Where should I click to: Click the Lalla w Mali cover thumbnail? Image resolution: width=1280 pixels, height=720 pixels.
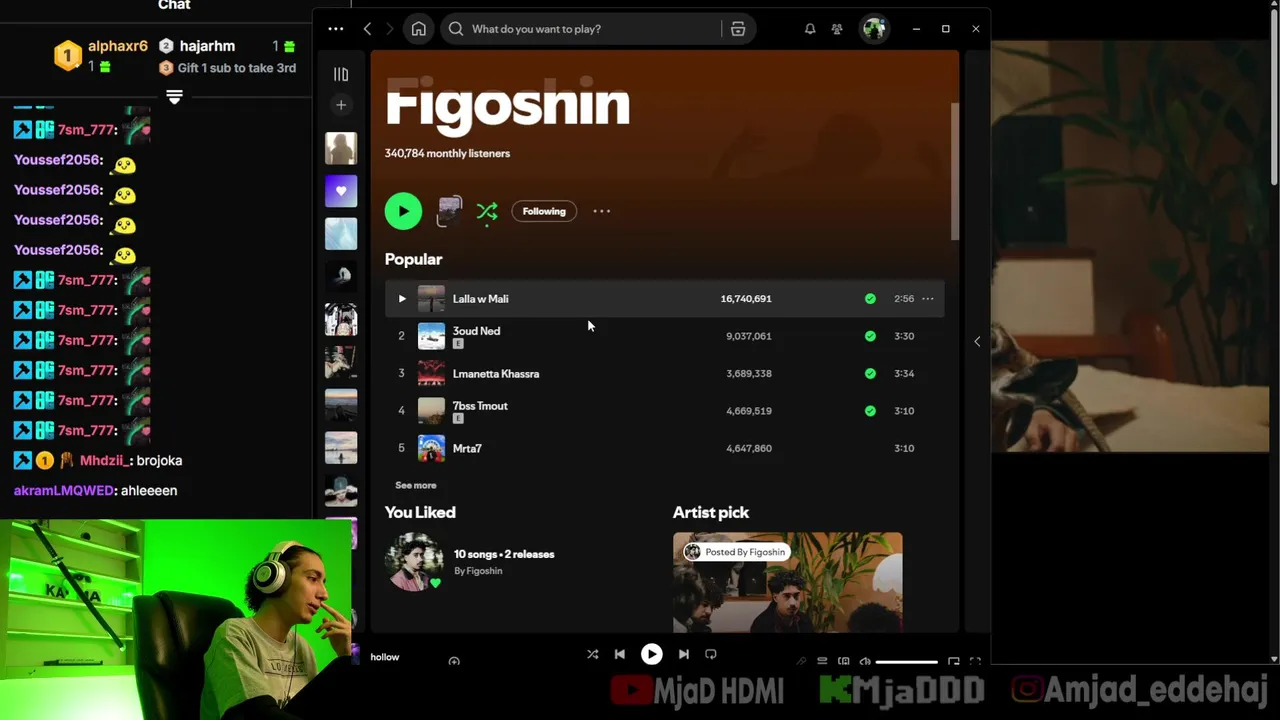[x=431, y=299]
